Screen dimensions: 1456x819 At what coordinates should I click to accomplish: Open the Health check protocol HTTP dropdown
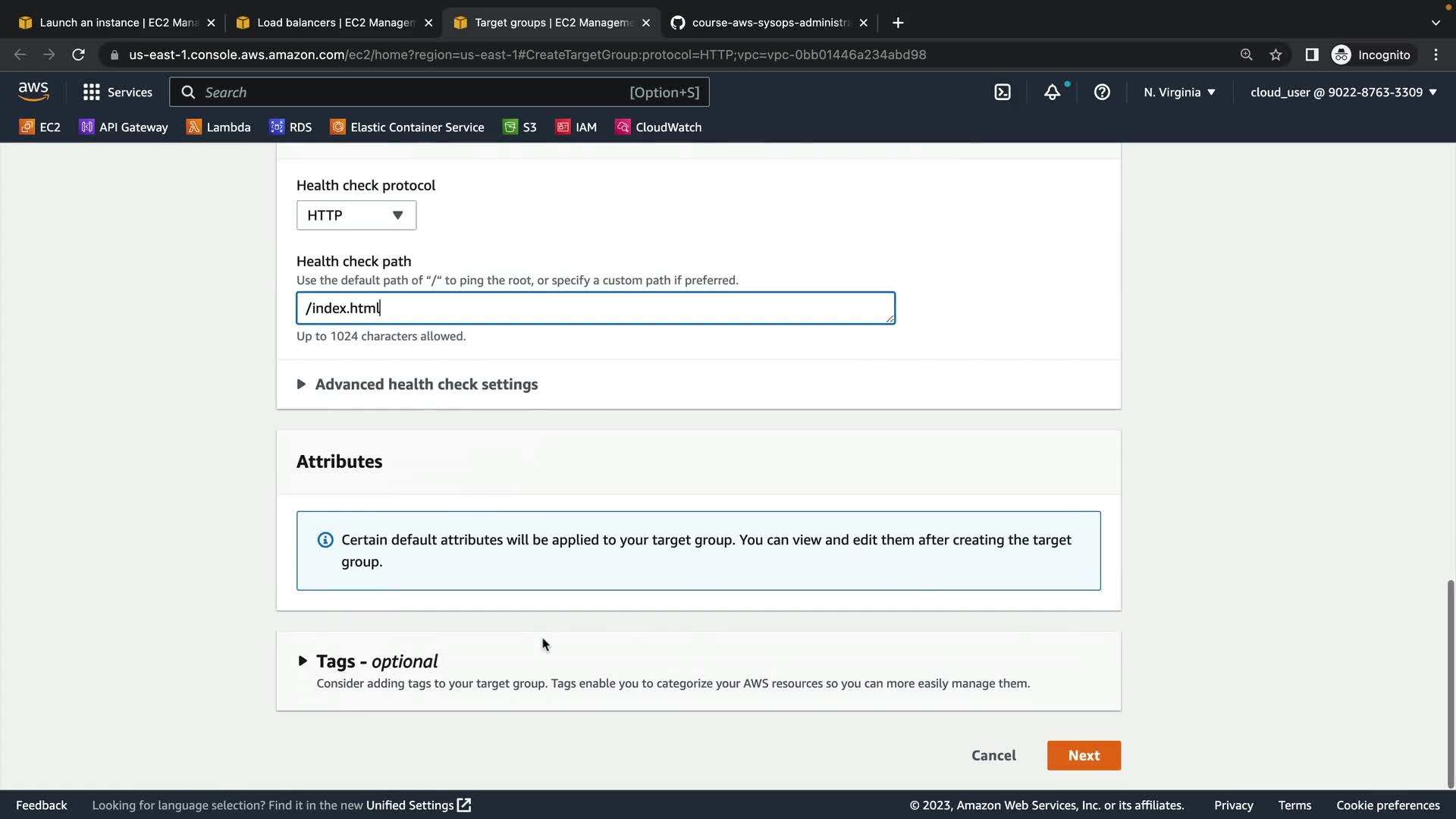tap(356, 215)
